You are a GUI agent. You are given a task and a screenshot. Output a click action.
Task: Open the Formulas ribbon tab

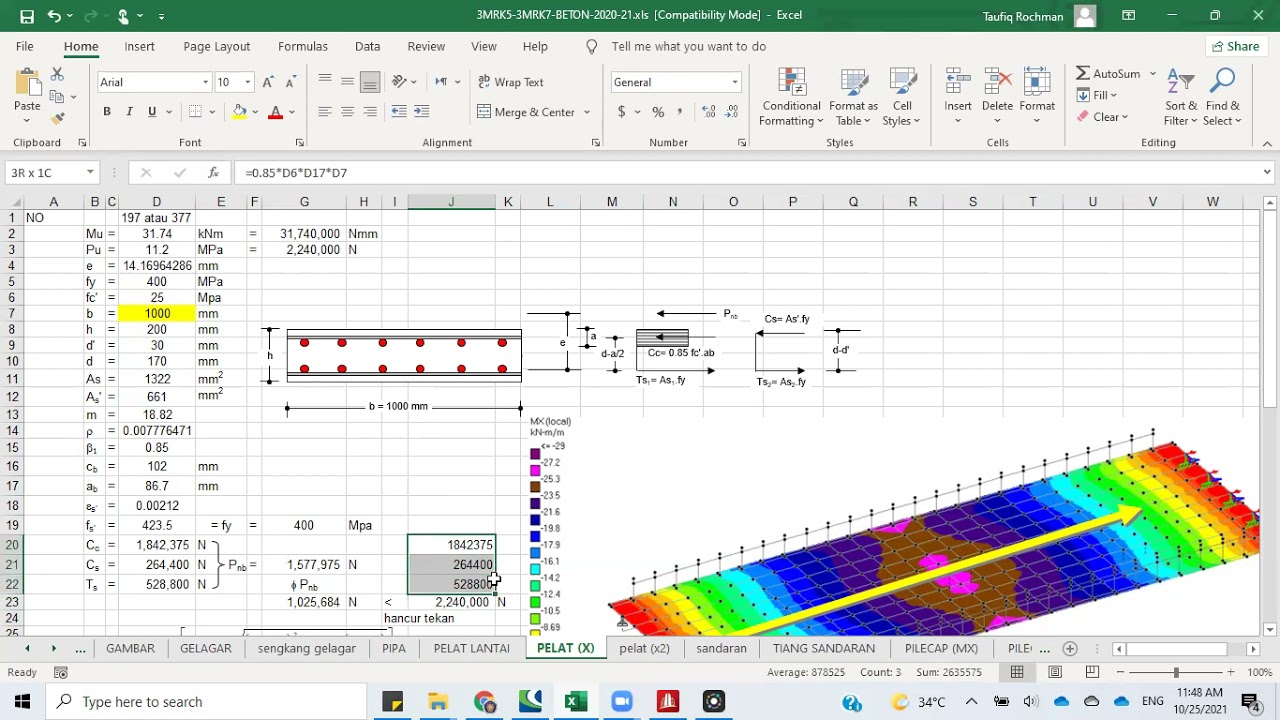coord(302,46)
